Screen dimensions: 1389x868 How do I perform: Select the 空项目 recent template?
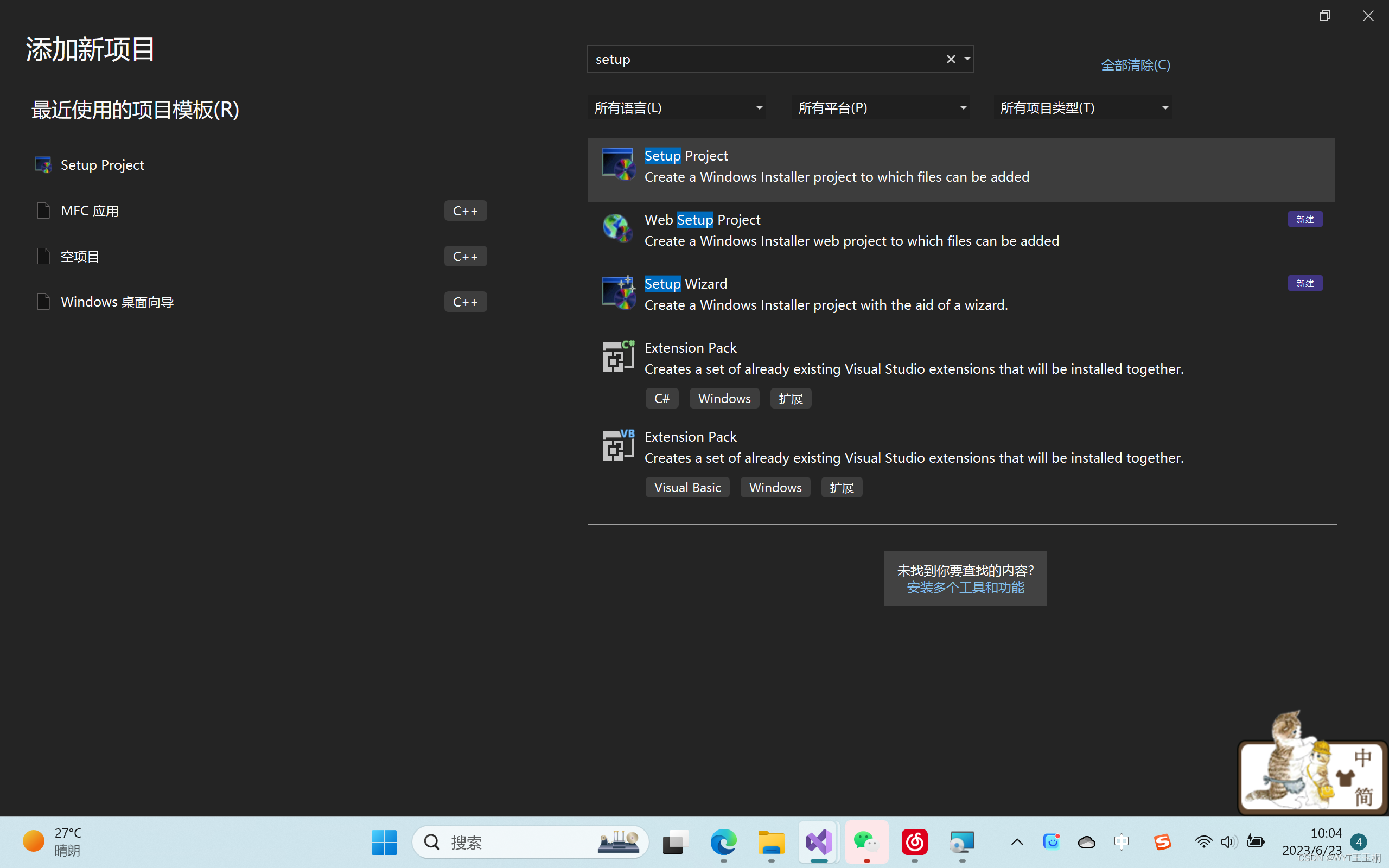[x=79, y=256]
